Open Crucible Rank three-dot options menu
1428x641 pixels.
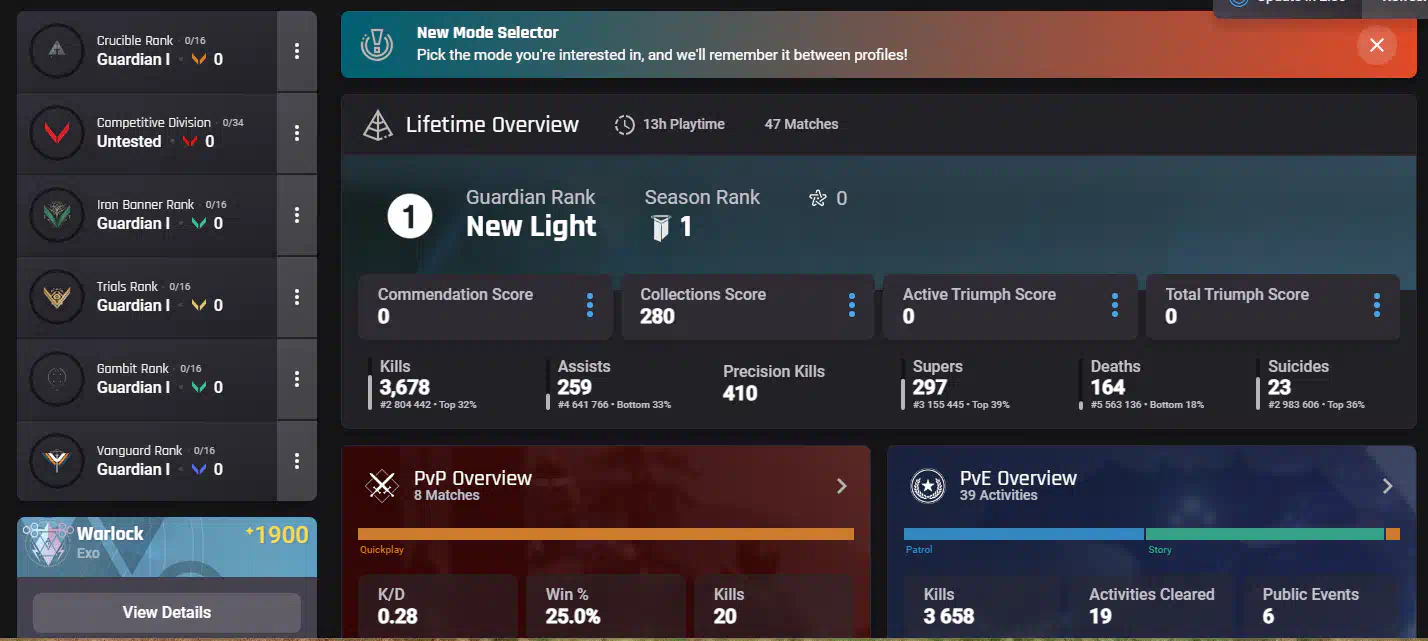pyautogui.click(x=297, y=51)
